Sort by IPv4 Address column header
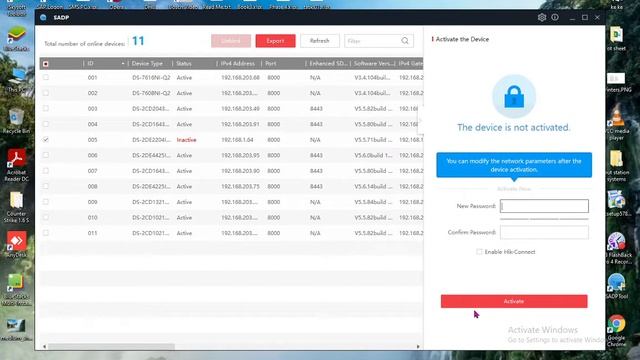This screenshot has height=360, width=640. pos(238,64)
